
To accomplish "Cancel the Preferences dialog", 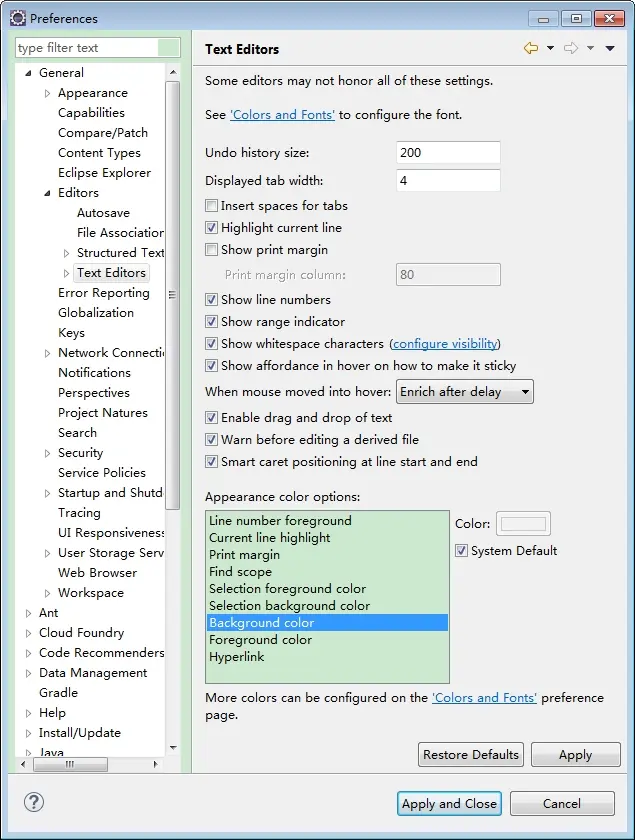I will click(x=562, y=804).
